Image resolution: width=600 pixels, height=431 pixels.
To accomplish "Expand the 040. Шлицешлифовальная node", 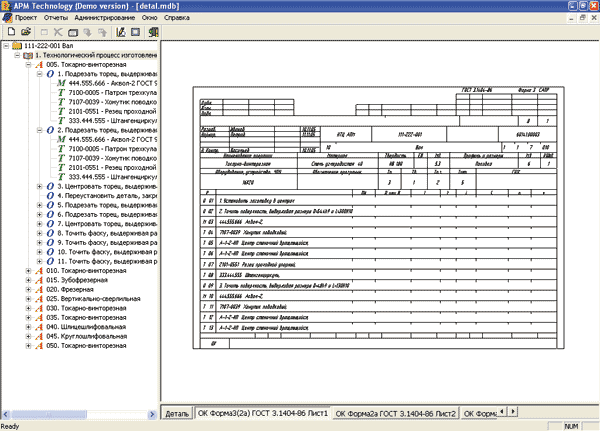I will coord(27,326).
